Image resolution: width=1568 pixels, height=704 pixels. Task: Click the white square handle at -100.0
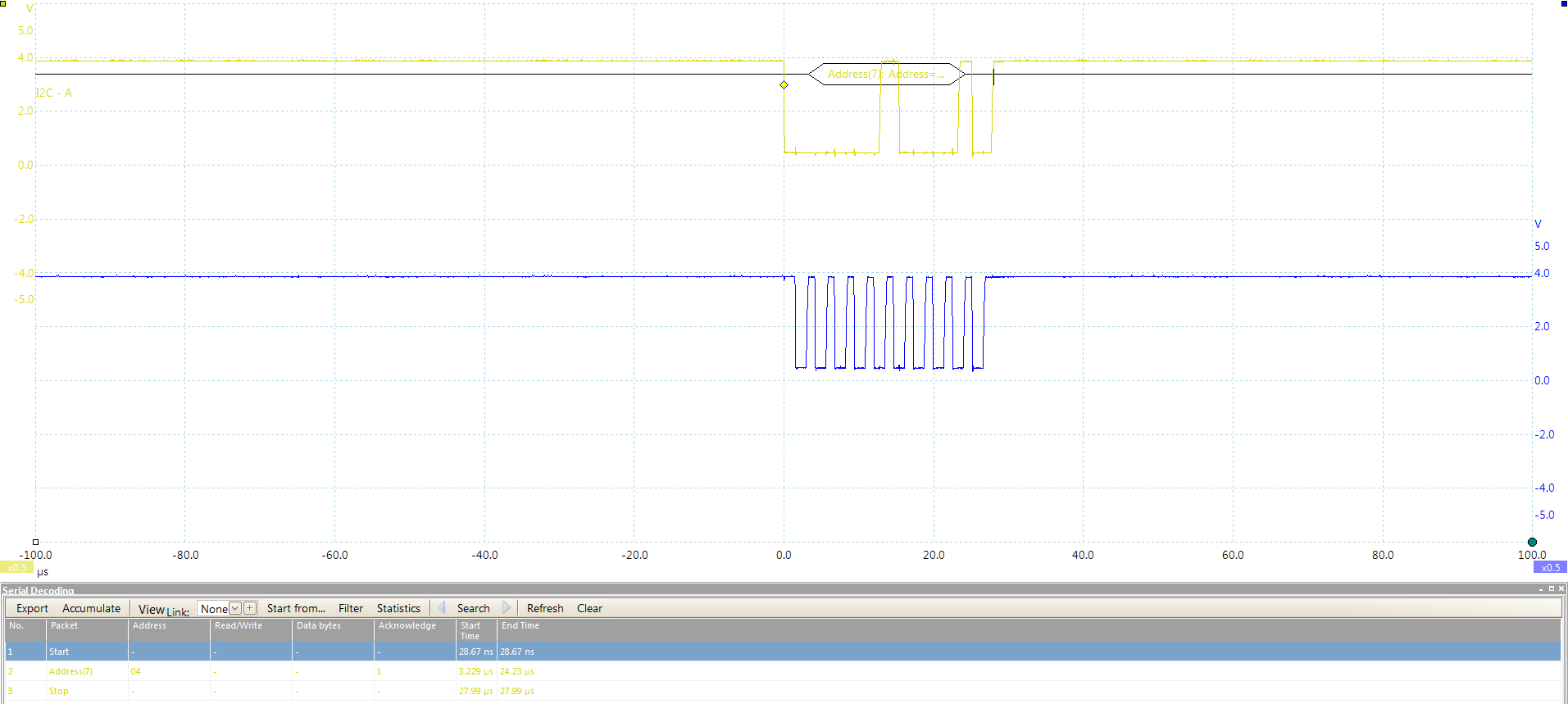[x=35, y=542]
